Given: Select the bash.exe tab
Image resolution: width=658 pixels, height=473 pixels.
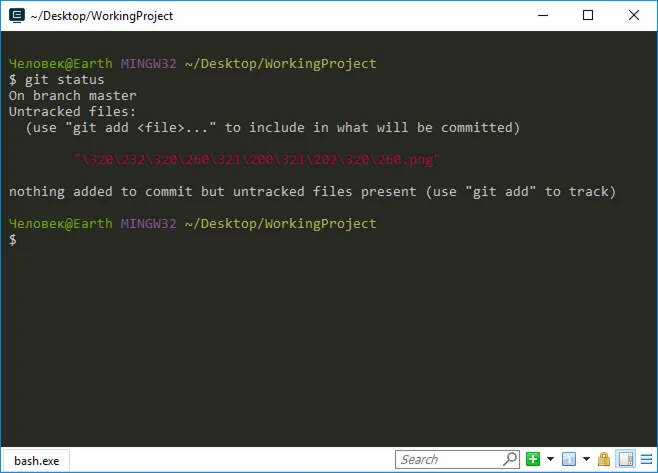Looking at the screenshot, I should (x=36, y=460).
